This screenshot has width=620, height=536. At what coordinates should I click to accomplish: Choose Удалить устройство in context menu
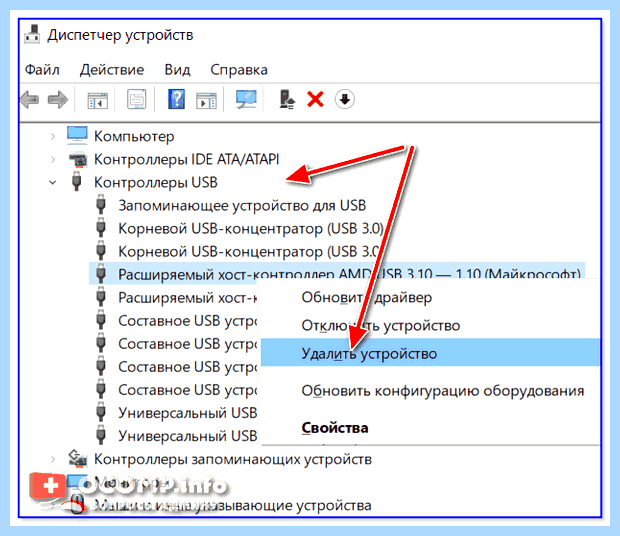(x=430, y=353)
